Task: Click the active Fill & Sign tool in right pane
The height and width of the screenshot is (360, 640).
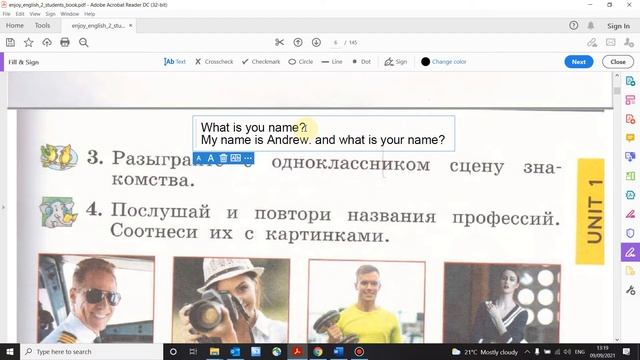Action: click(x=630, y=252)
